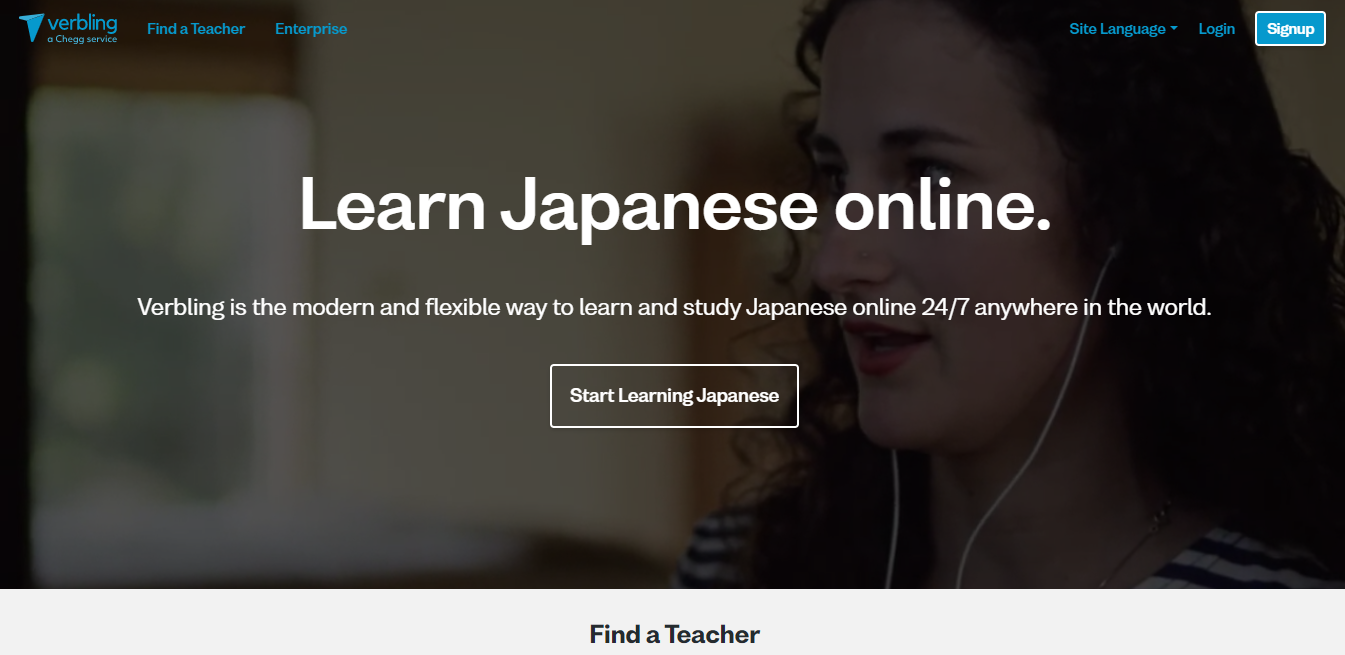This screenshot has width=1345, height=655.
Task: Select the Login link
Action: (x=1216, y=29)
